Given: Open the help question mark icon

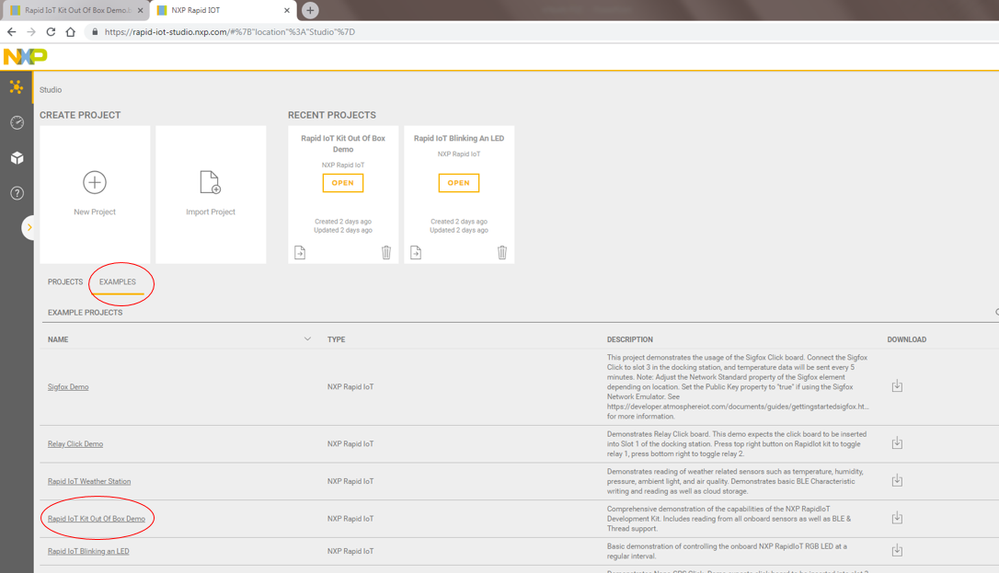Looking at the screenshot, I should click(x=17, y=193).
